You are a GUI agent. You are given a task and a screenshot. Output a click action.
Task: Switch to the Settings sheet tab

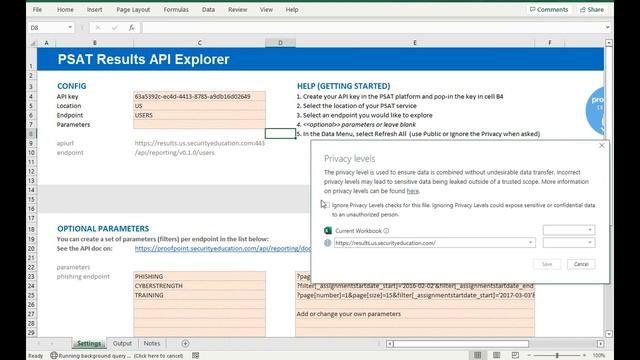pos(89,343)
